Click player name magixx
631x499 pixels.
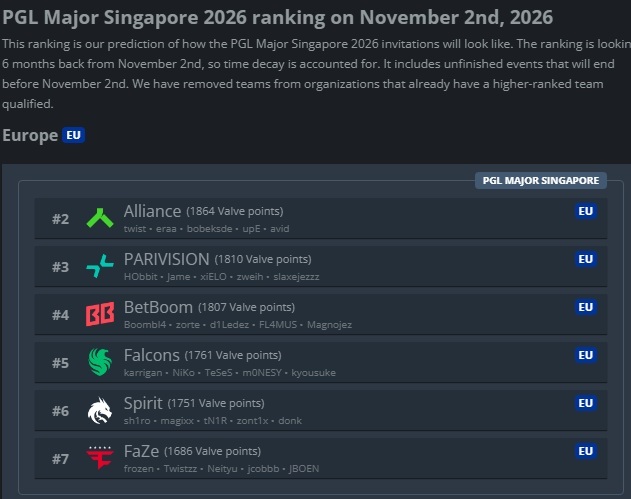click(177, 421)
